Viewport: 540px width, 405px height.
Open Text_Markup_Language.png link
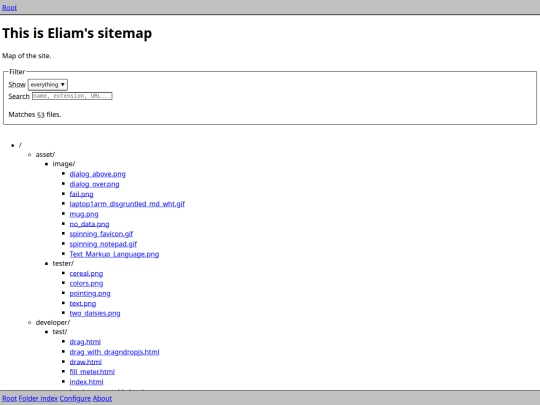coord(114,254)
